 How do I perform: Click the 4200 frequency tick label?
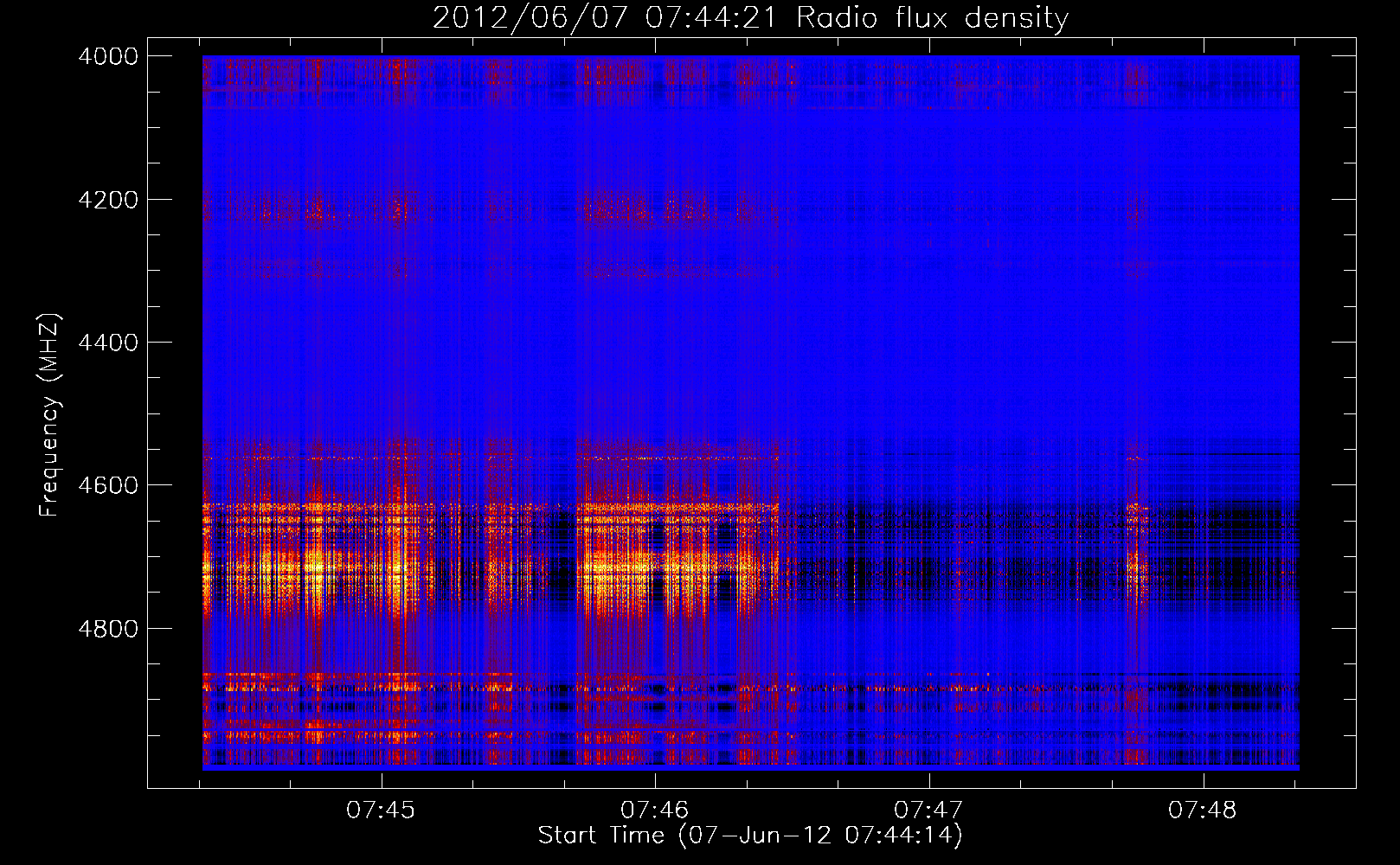click(108, 200)
